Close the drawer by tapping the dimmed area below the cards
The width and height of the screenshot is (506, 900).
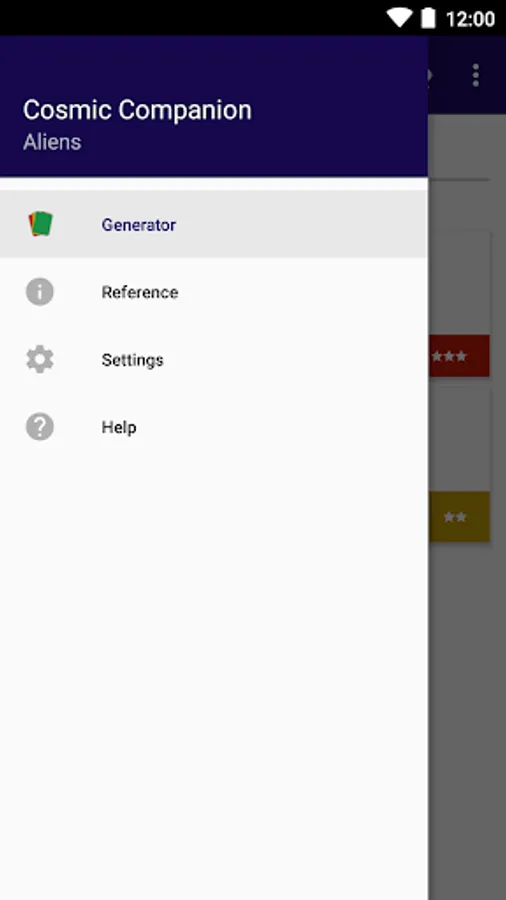pyautogui.click(x=467, y=717)
